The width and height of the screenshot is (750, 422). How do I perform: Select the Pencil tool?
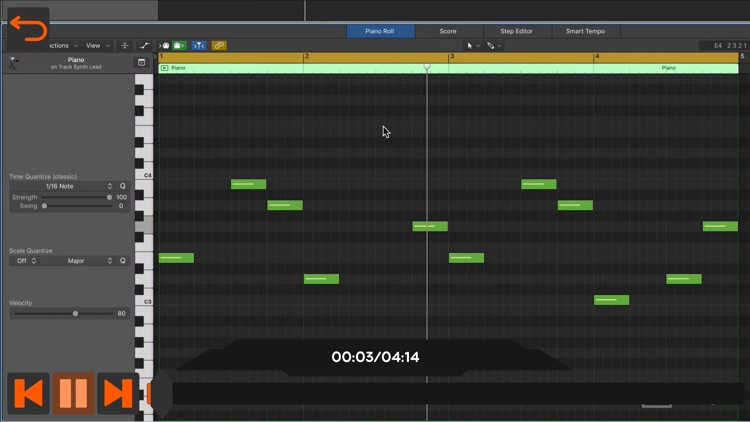490,45
